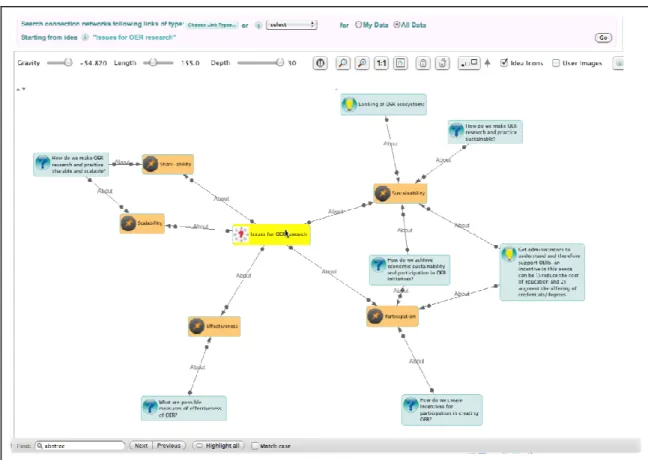Click the open padlock toolbar icon

442,63
